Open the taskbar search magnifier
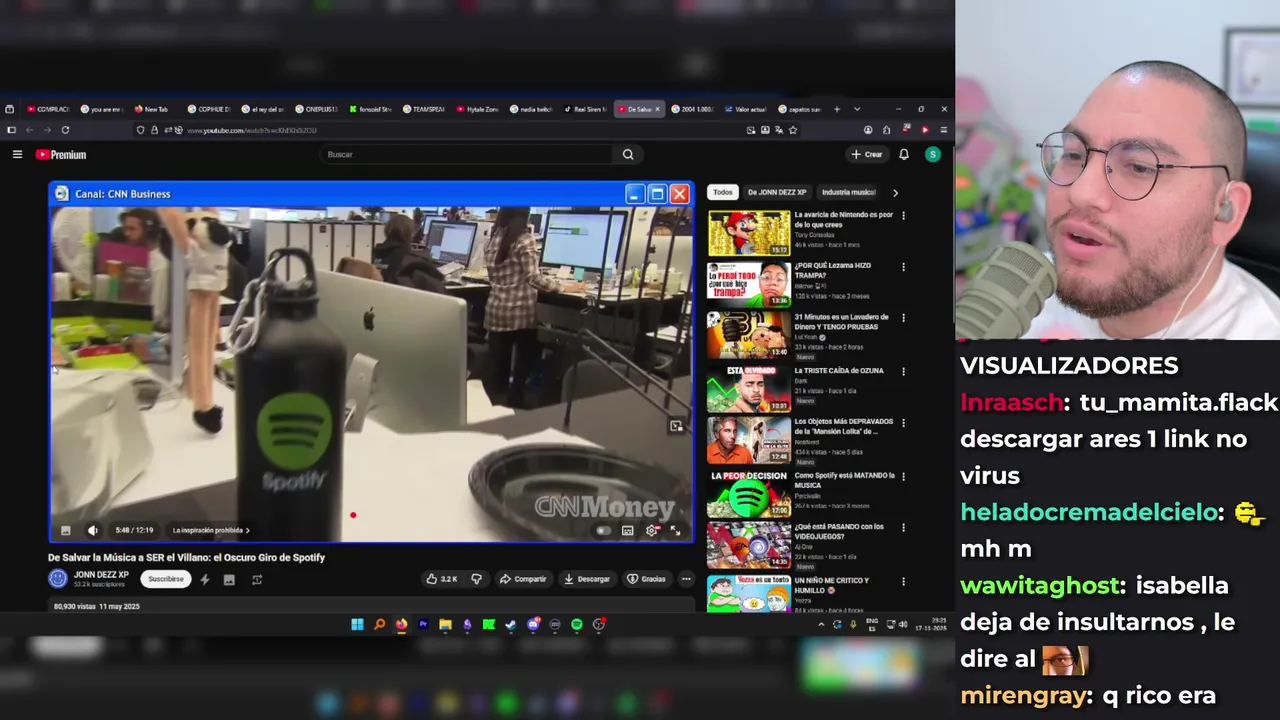 coord(379,624)
